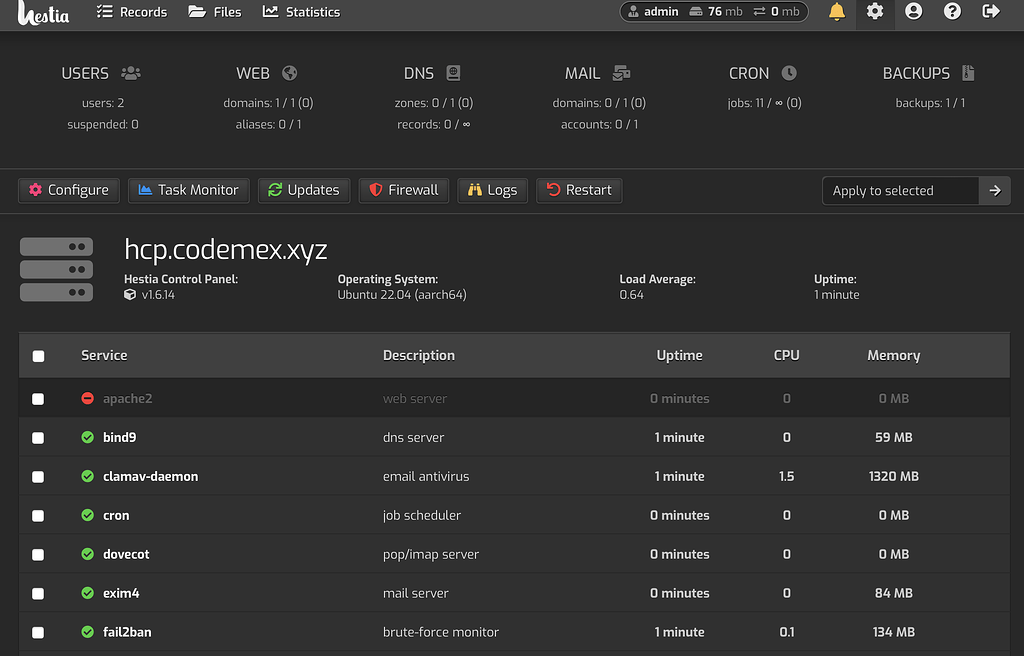Open Hestia server settings gear

click(x=873, y=13)
